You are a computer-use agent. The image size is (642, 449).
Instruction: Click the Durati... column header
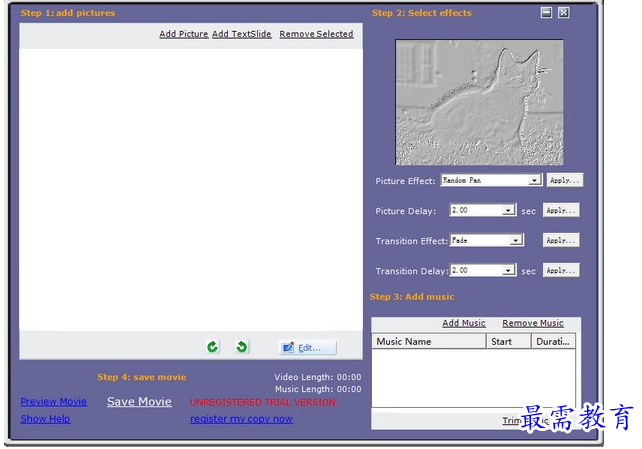pos(553,341)
